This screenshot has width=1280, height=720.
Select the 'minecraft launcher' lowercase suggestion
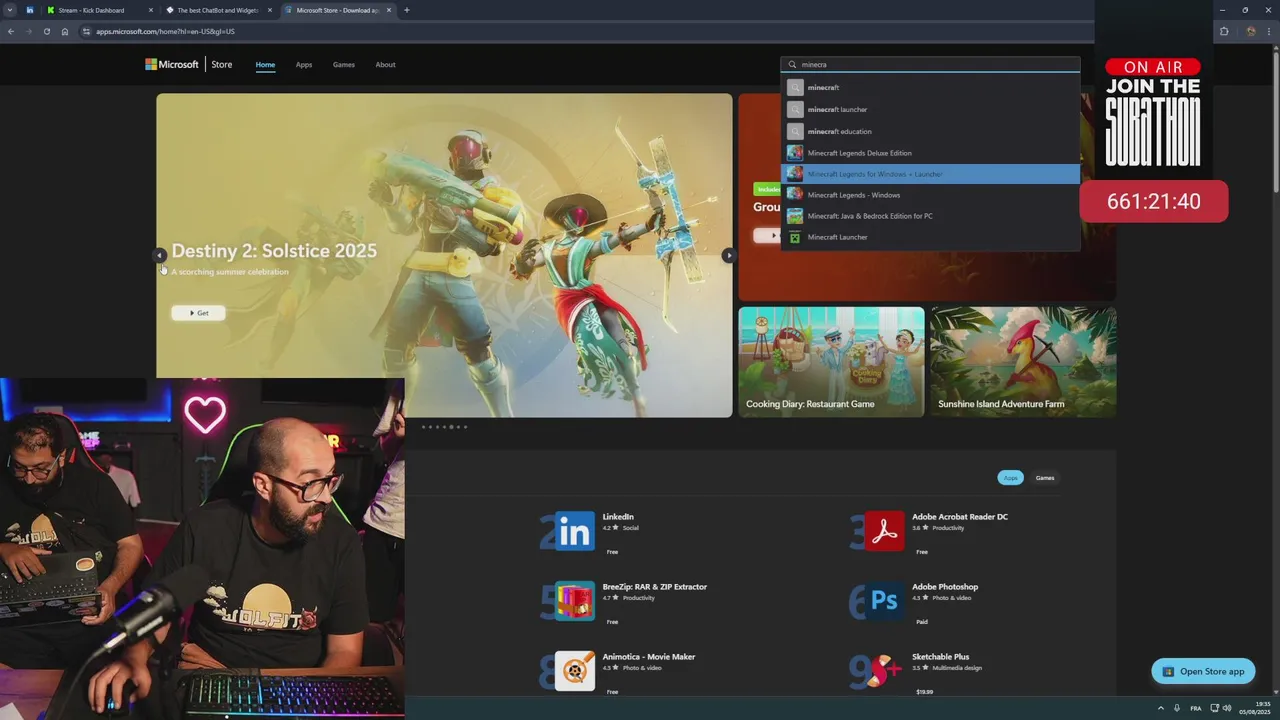pos(930,109)
